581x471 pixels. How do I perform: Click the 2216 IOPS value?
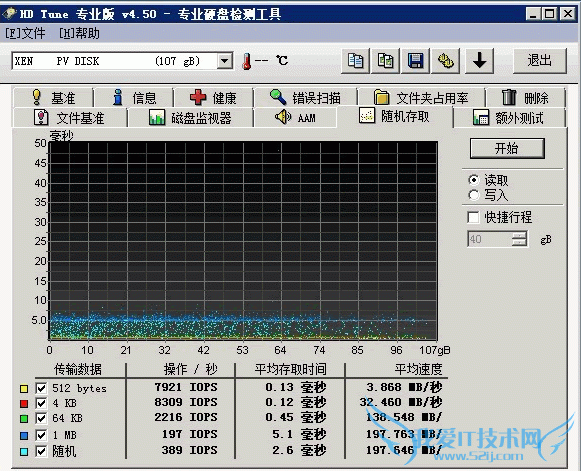186,417
